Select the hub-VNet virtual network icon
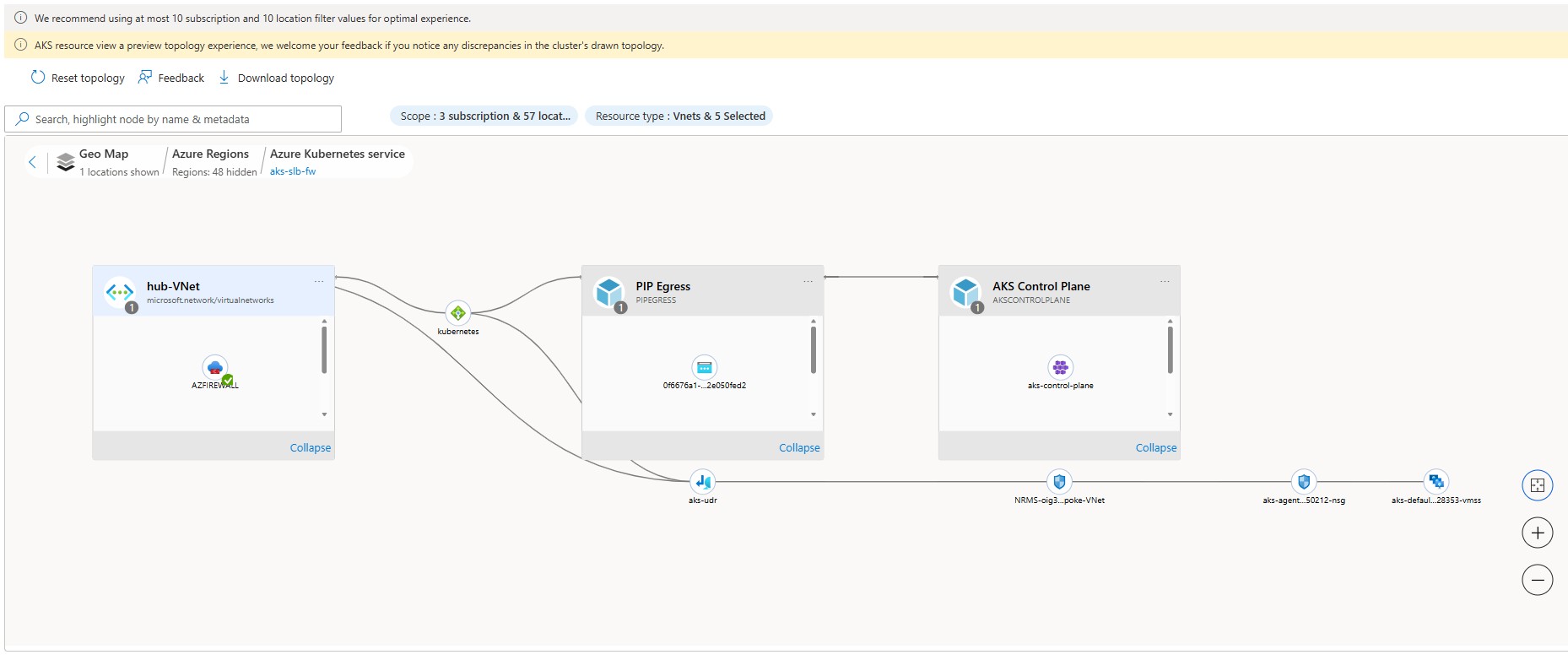This screenshot has height=660, width=1568. click(x=120, y=293)
